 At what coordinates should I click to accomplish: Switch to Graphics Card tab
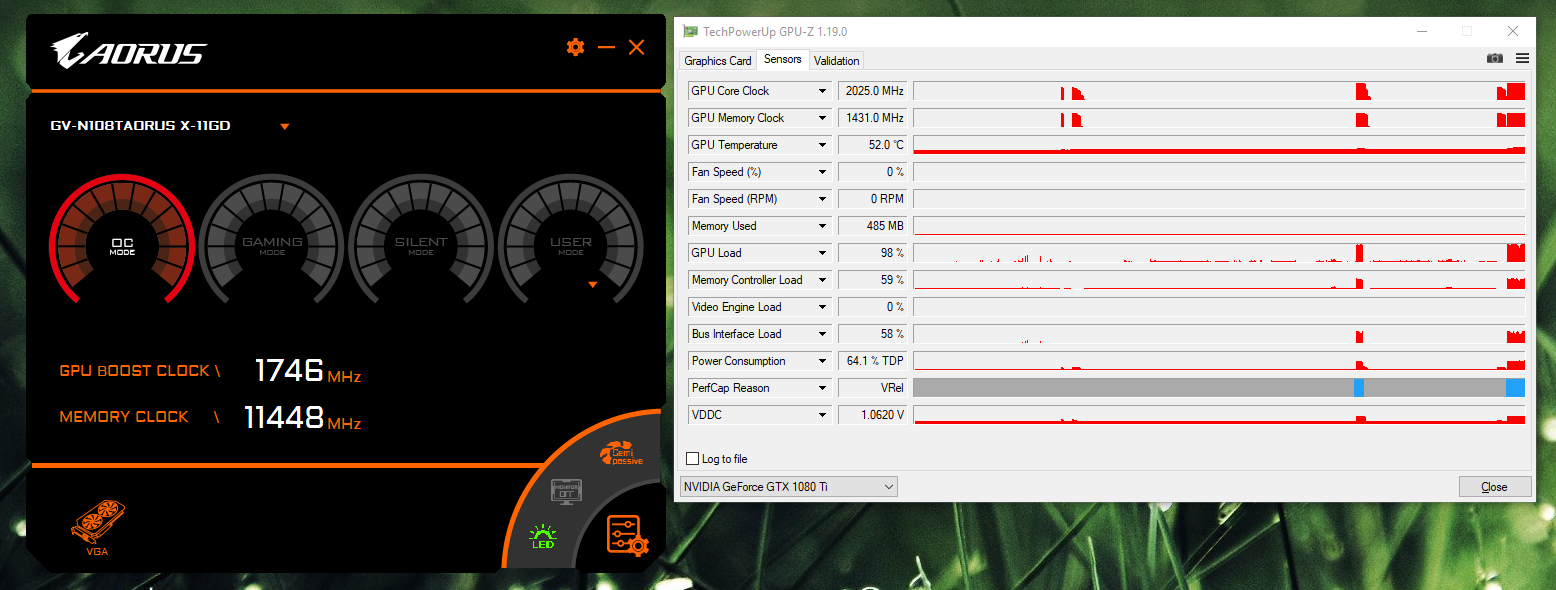(x=717, y=61)
